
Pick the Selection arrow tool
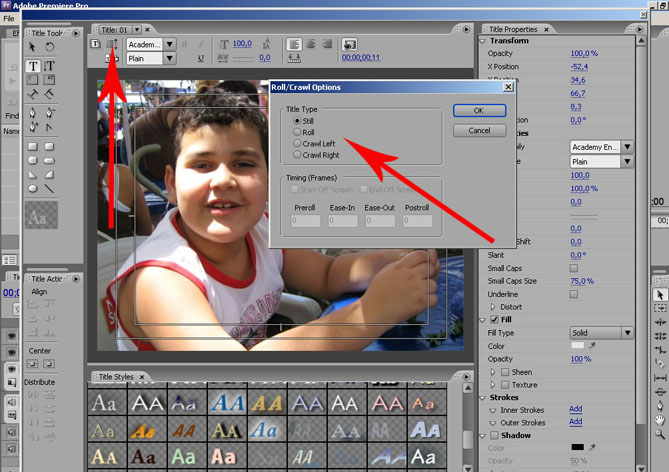coord(33,46)
